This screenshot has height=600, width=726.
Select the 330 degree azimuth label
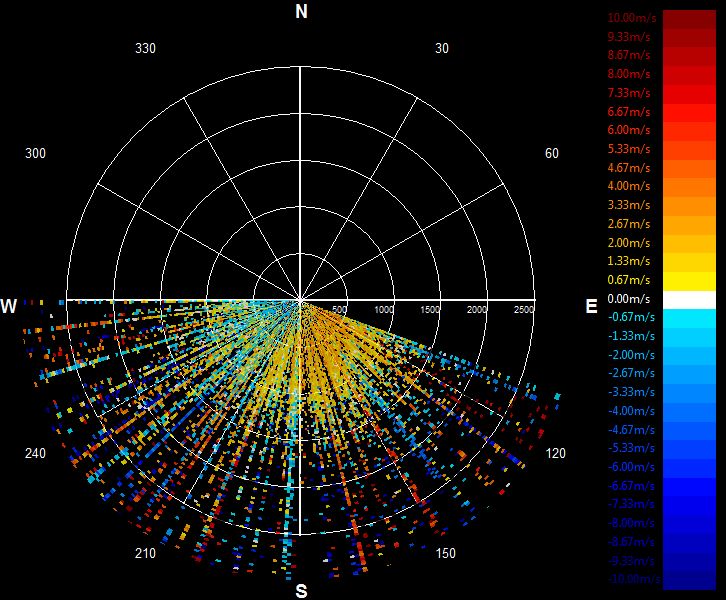pos(145,49)
